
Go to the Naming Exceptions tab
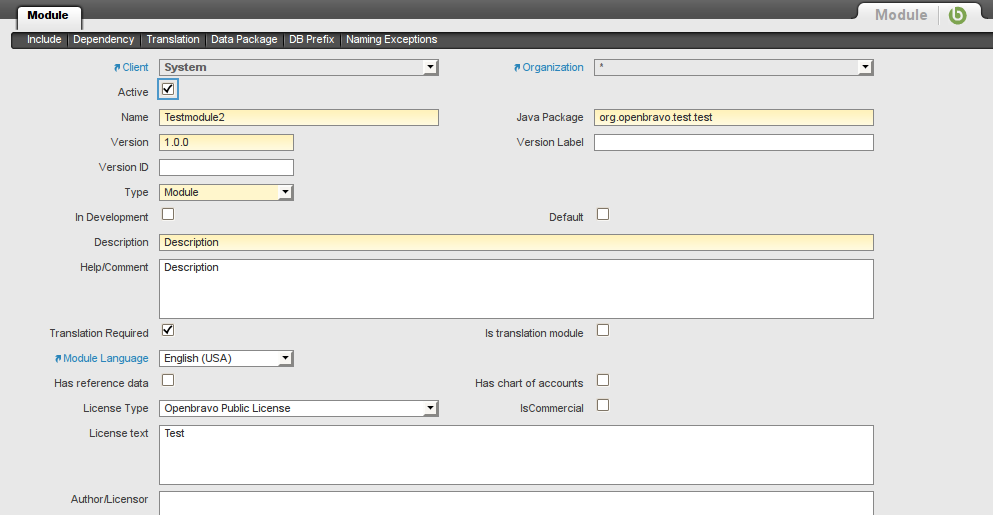[391, 40]
